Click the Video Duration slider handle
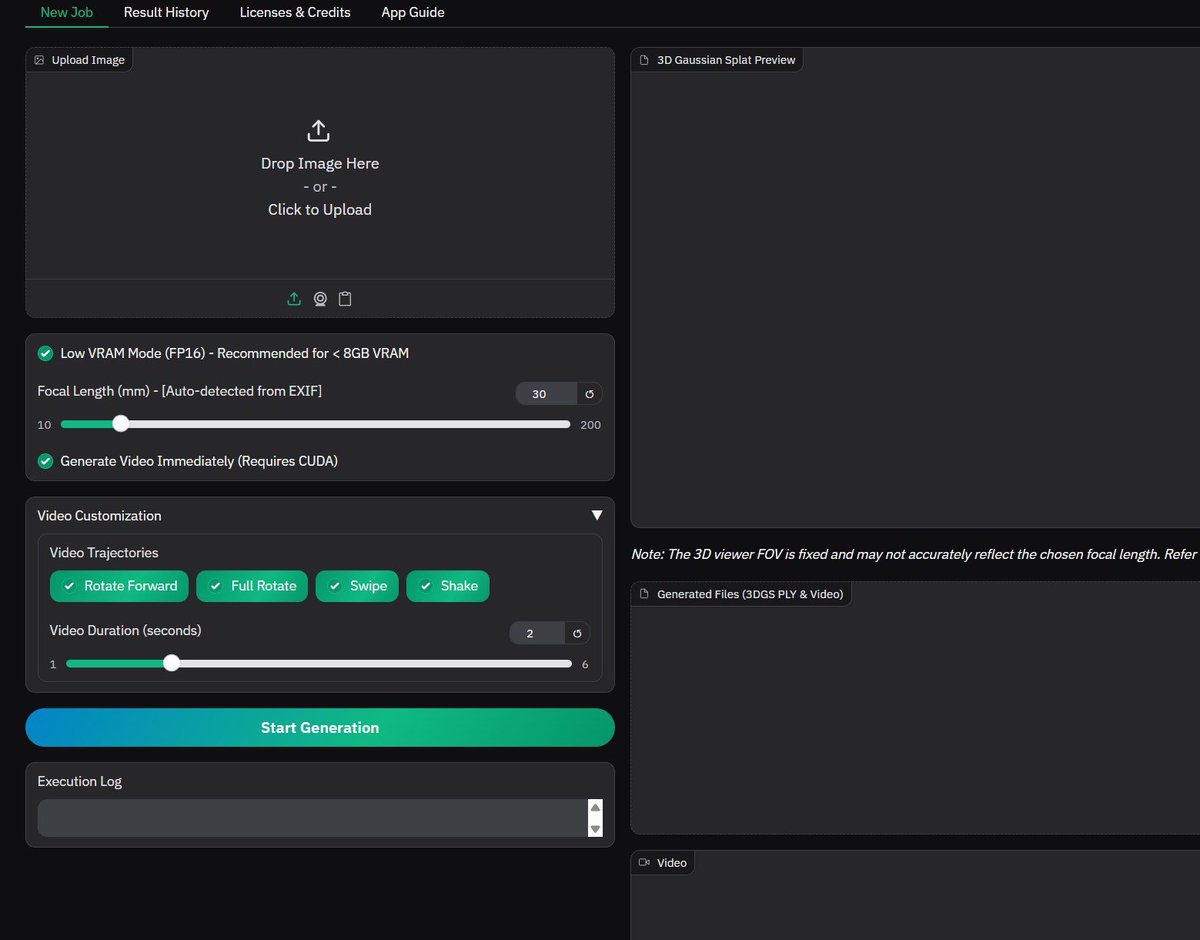 (x=171, y=663)
